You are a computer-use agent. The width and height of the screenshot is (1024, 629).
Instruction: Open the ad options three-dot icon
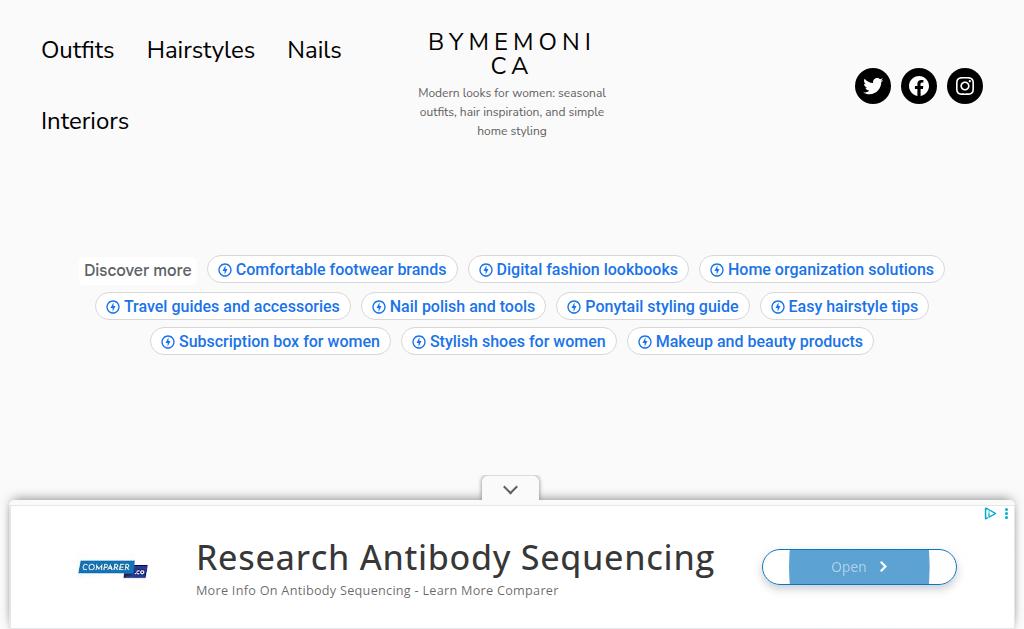click(x=1006, y=513)
